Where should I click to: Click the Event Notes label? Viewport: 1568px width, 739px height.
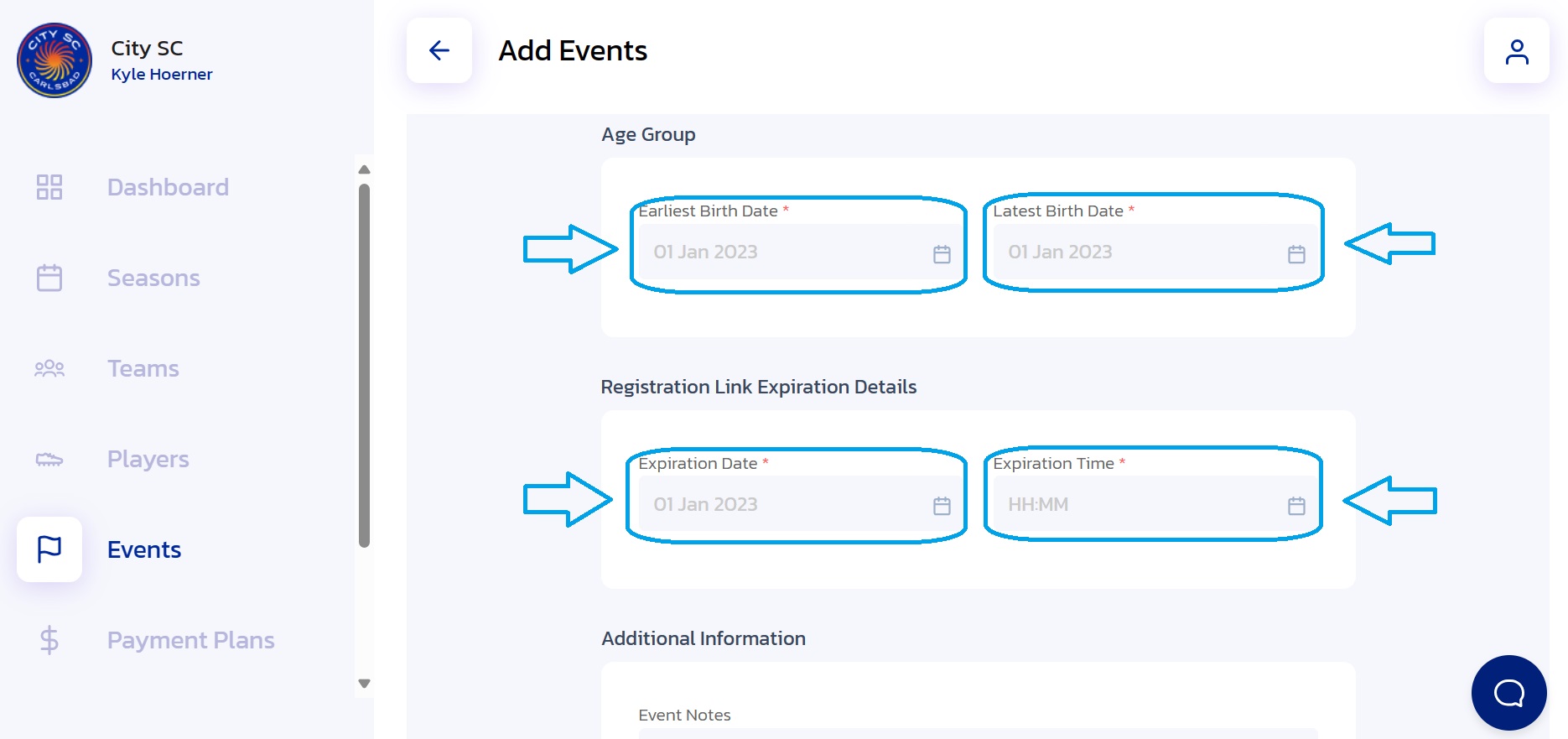pyautogui.click(x=684, y=715)
